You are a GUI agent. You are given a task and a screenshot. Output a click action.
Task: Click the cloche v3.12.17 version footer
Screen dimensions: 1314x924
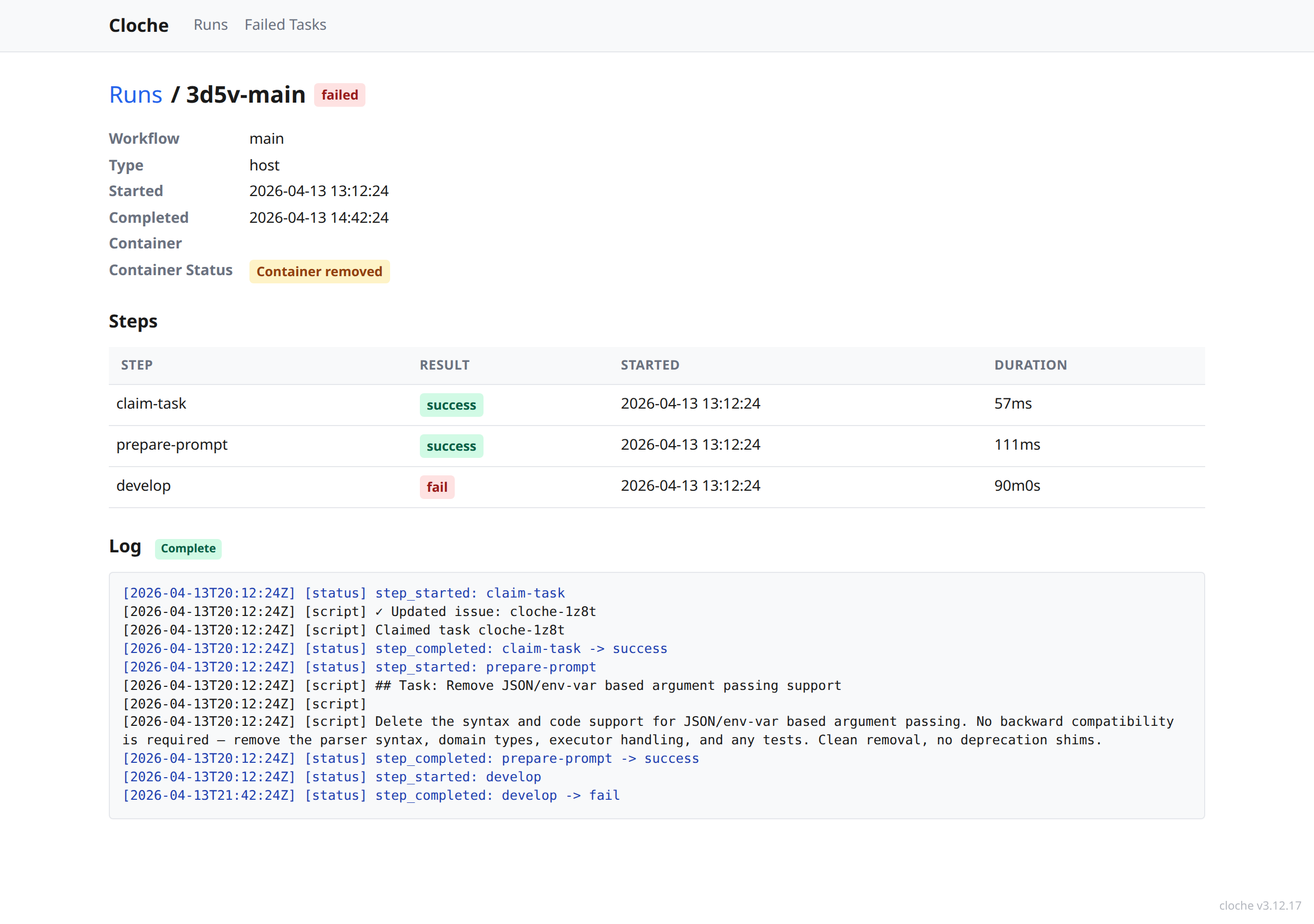[x=1260, y=905]
